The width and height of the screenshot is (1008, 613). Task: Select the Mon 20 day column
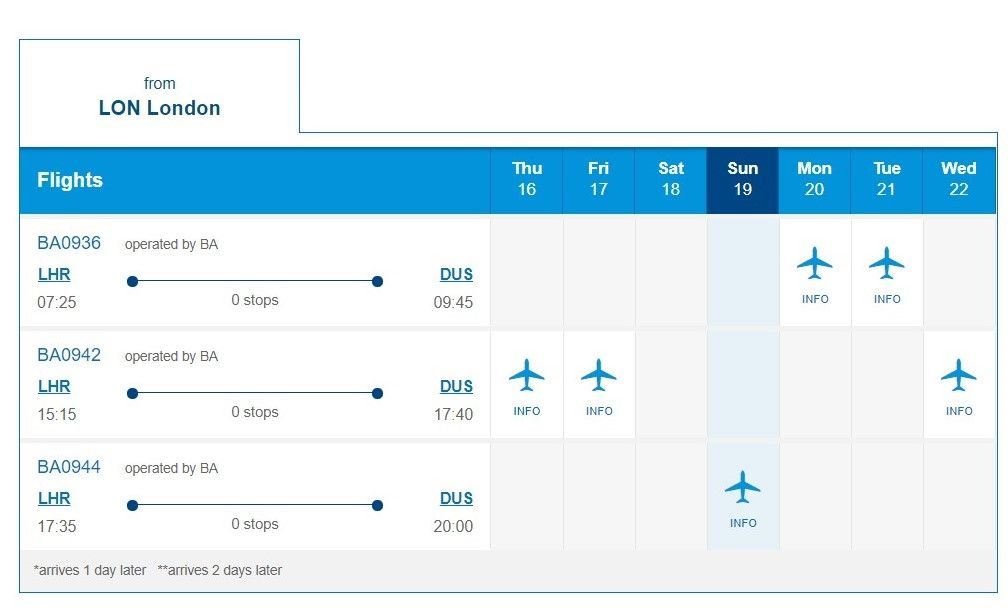(814, 179)
